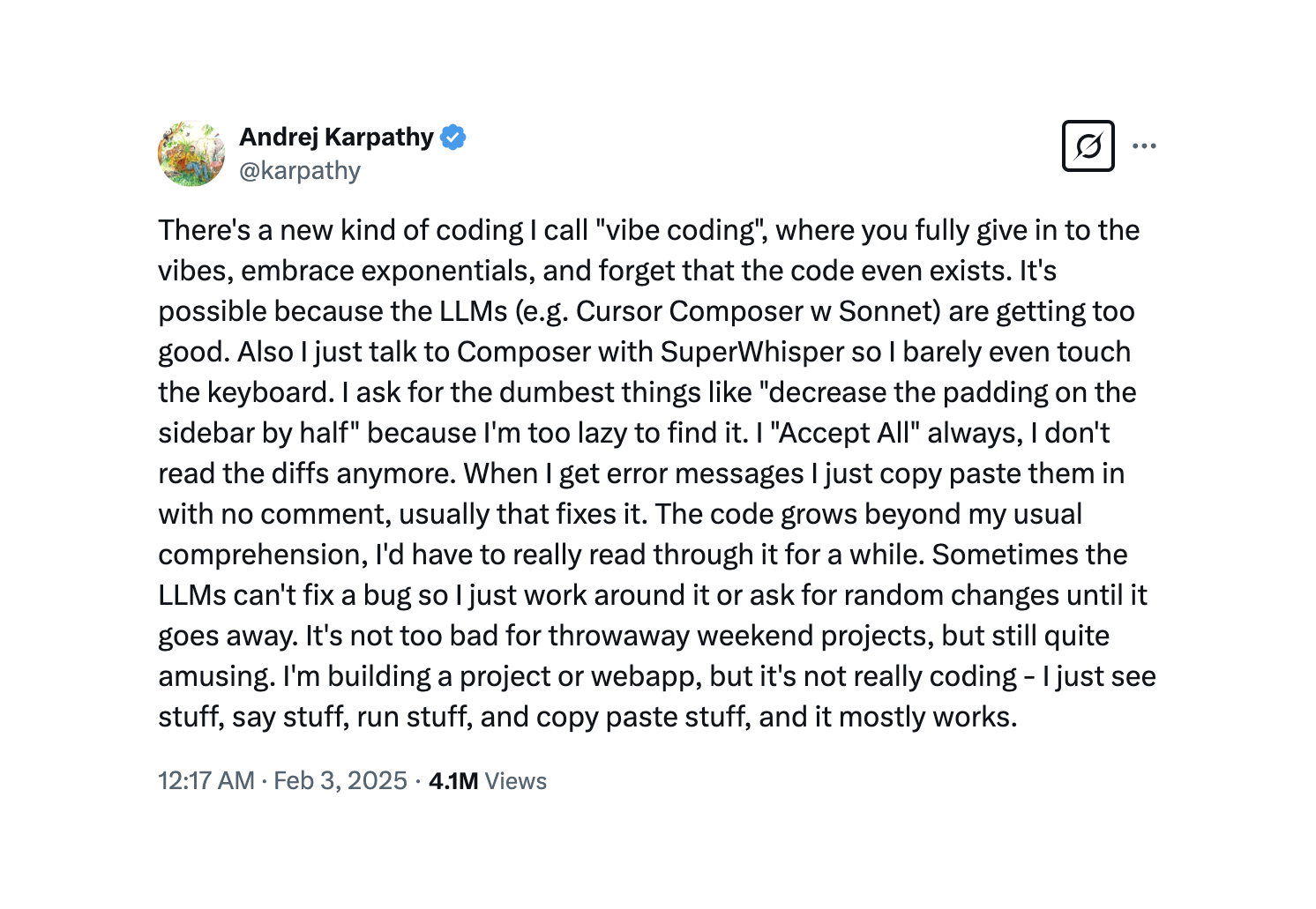Click the Views link
Screen dimensions: 1316x909
[516, 780]
